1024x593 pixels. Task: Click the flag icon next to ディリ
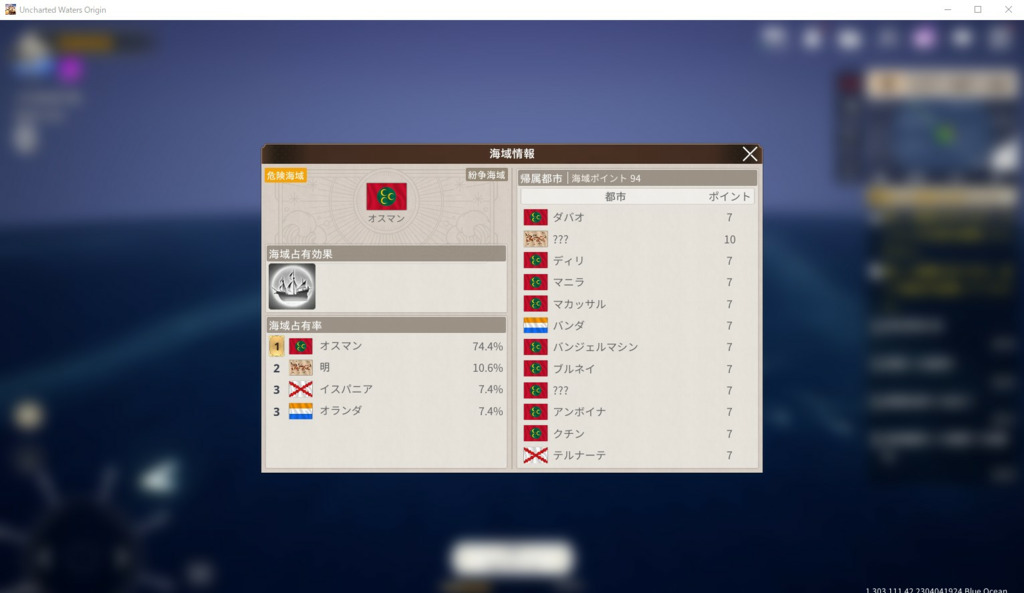click(536, 261)
